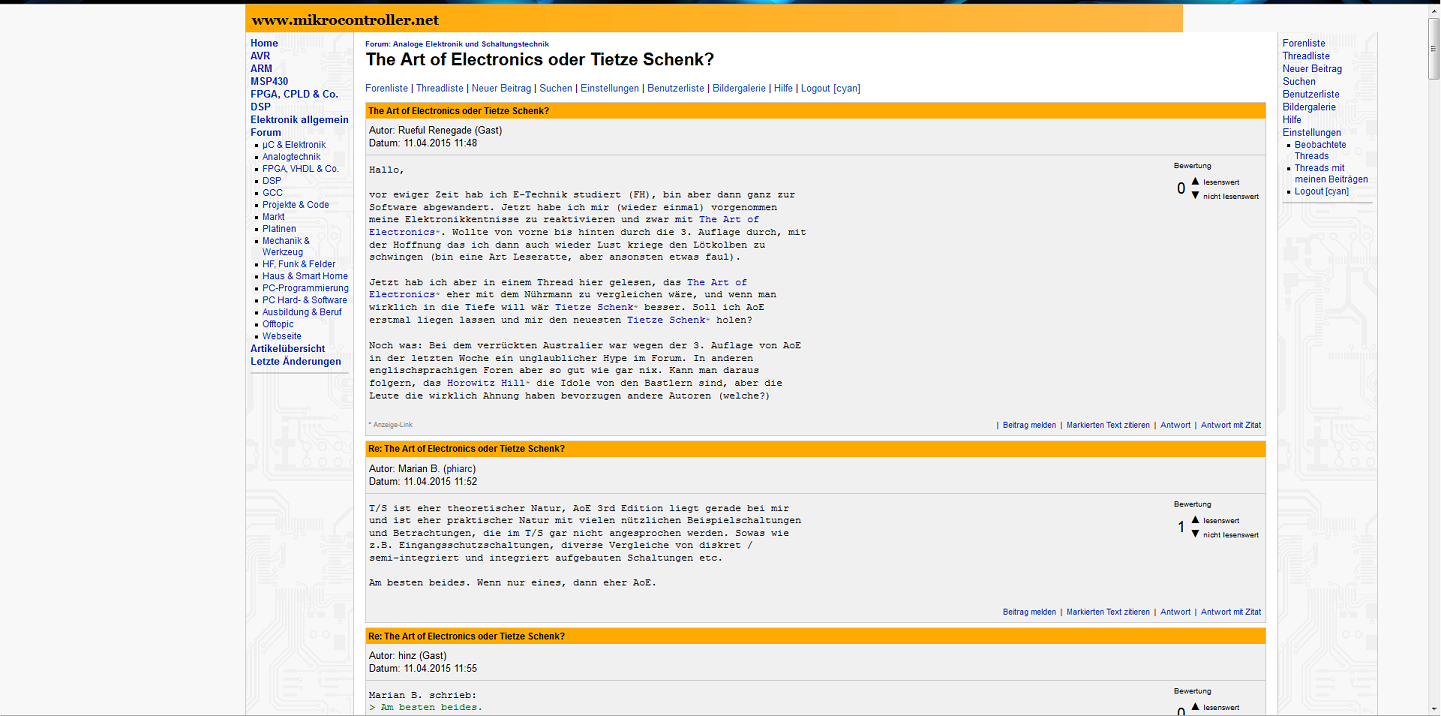Click Antwort mit Zitat under first post
1441x716 pixels.
1231,425
